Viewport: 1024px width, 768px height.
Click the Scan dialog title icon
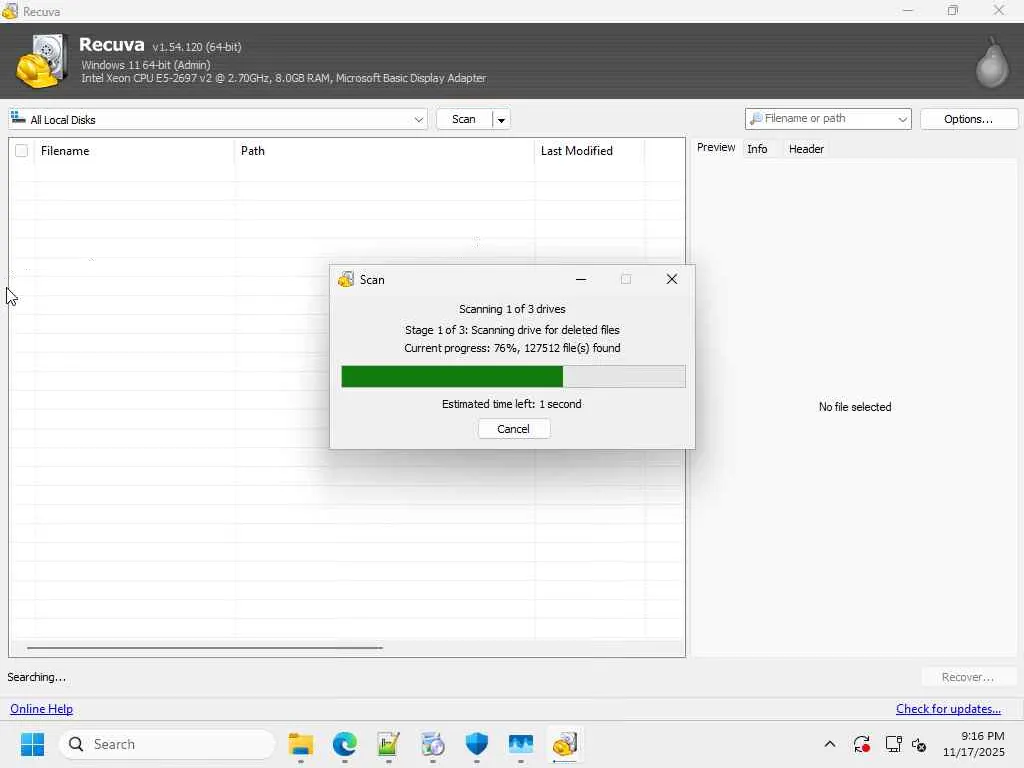click(x=345, y=280)
